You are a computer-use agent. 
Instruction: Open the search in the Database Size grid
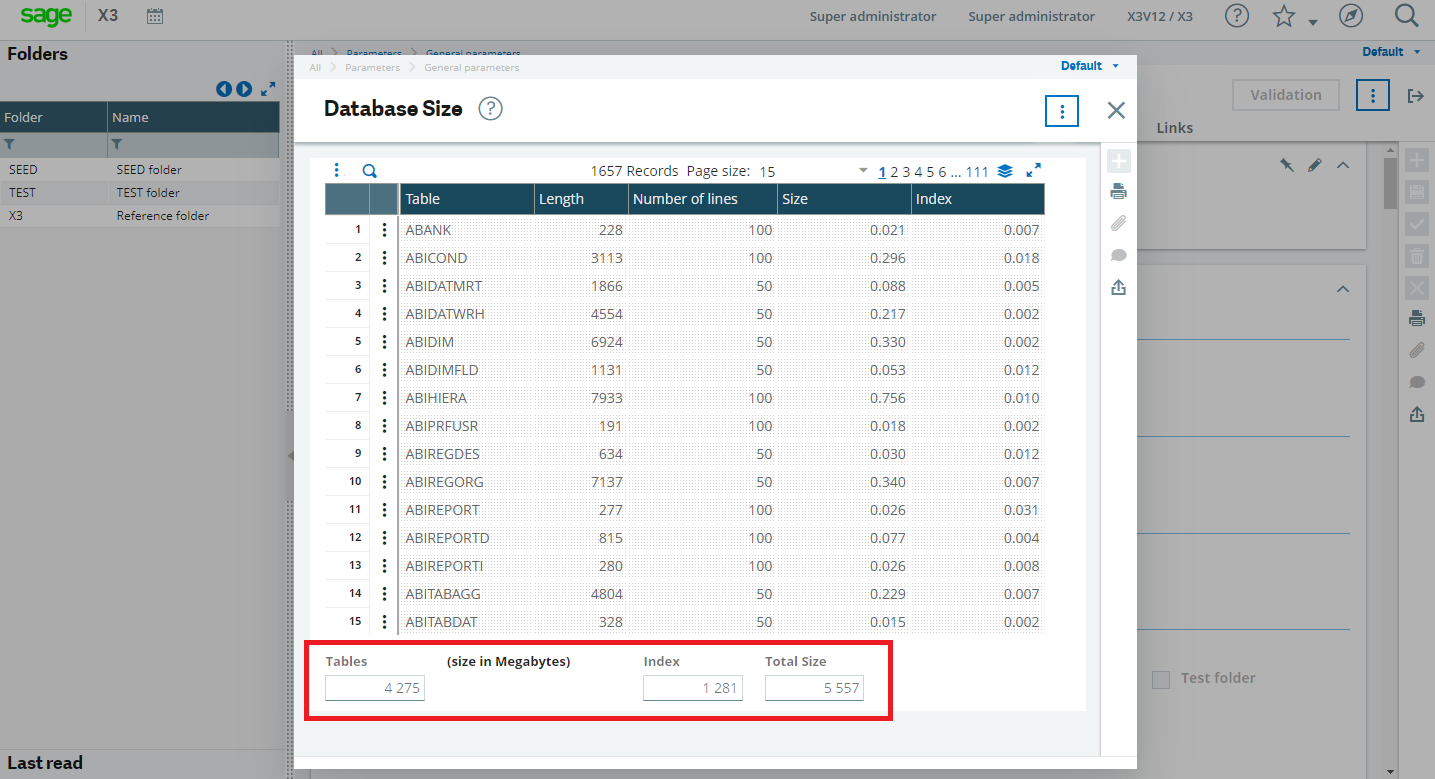point(369,170)
